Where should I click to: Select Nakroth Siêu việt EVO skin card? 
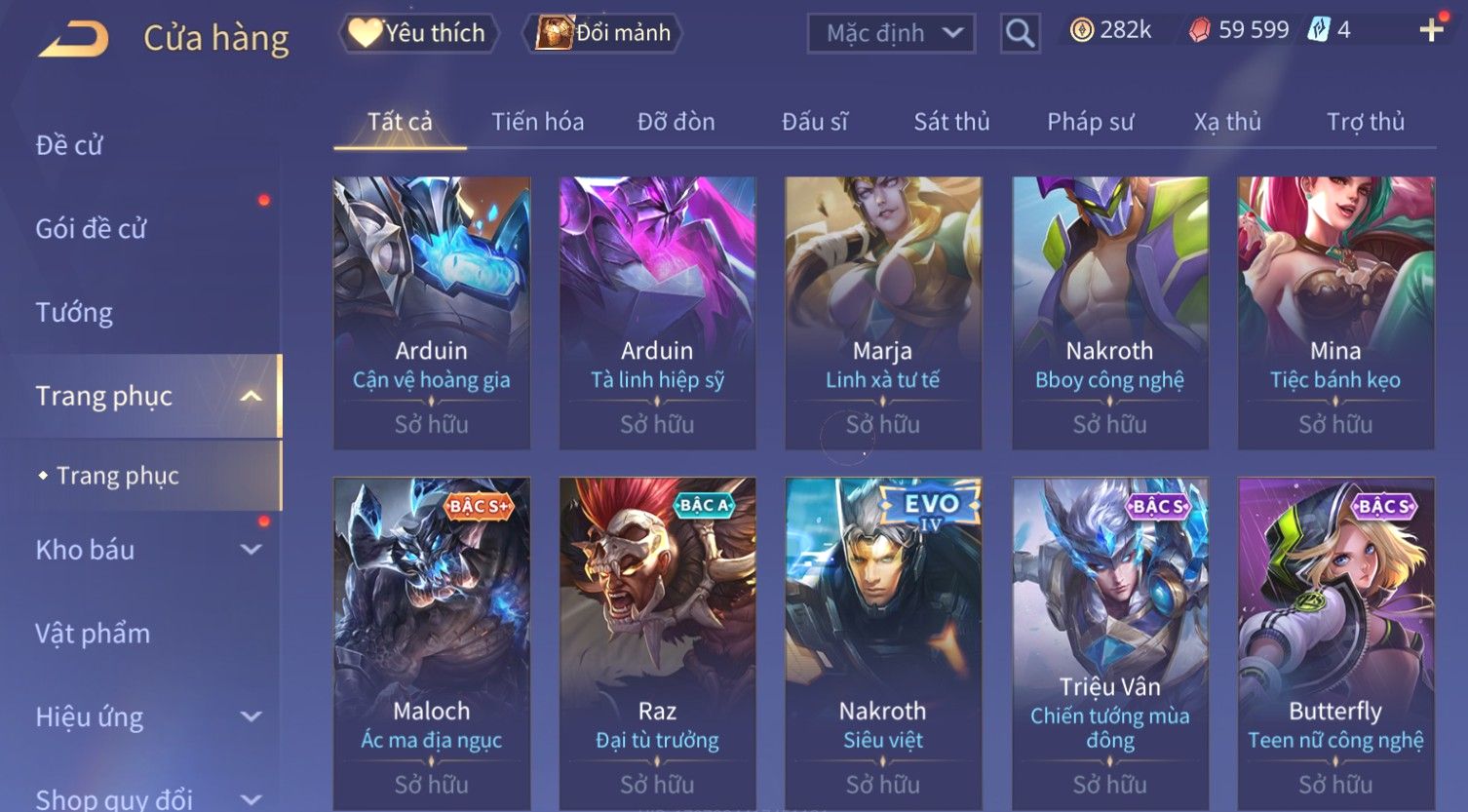click(883, 643)
